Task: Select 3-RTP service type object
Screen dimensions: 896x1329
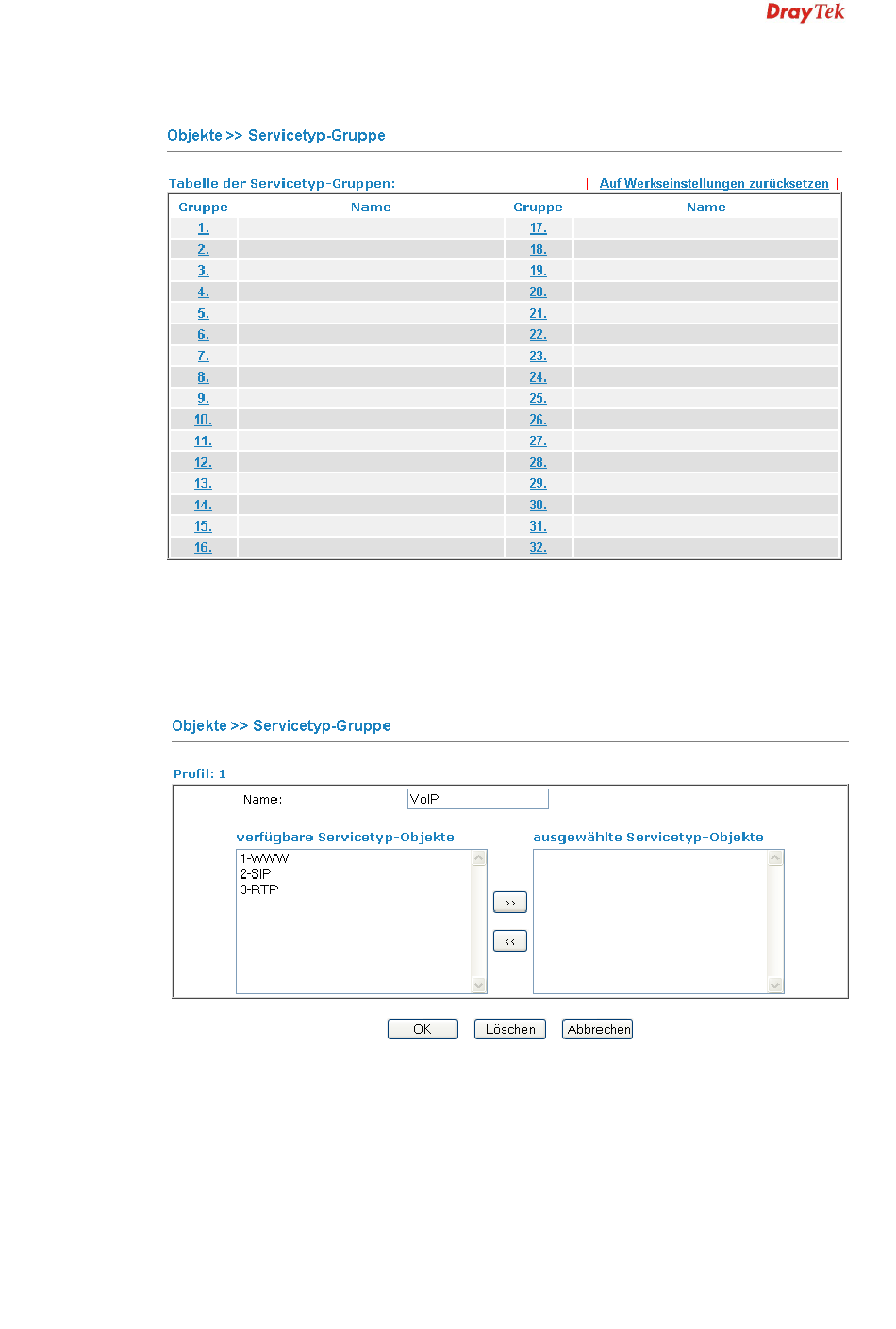Action: 259,889
